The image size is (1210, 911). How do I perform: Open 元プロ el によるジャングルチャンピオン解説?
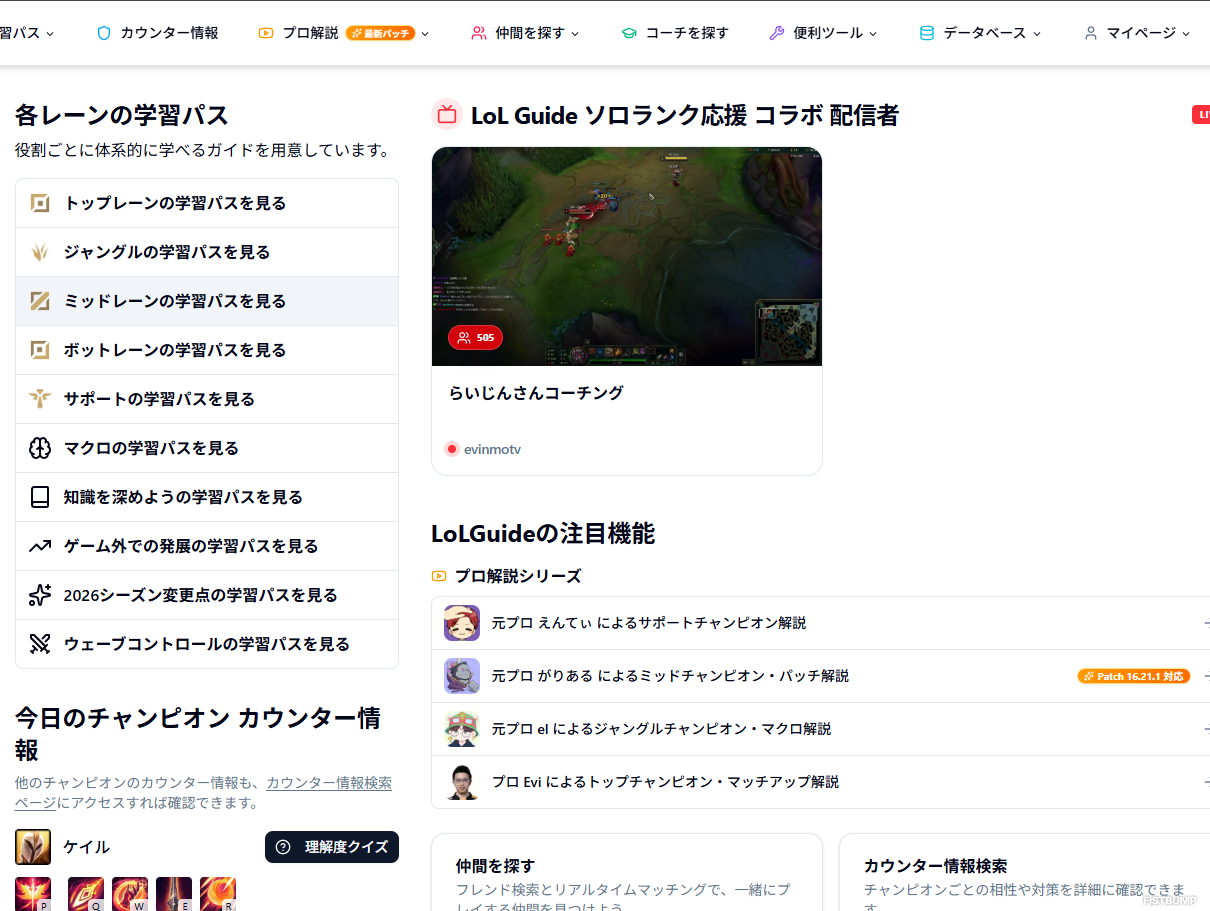pos(821,729)
